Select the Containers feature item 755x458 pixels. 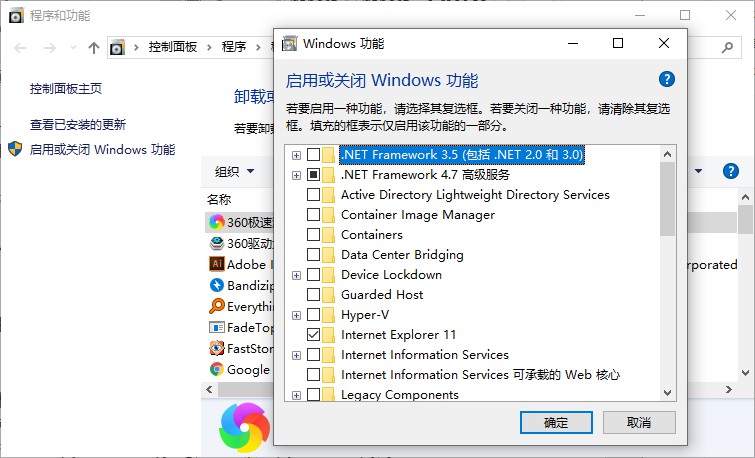pos(371,235)
